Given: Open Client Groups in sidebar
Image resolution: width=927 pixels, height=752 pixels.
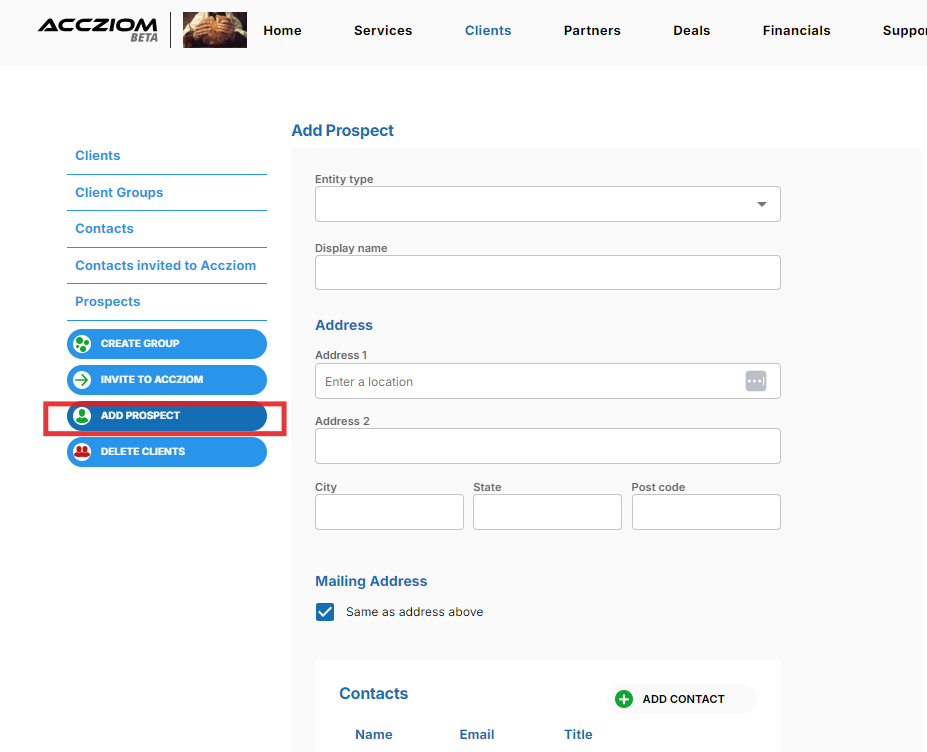Looking at the screenshot, I should click(x=119, y=193).
